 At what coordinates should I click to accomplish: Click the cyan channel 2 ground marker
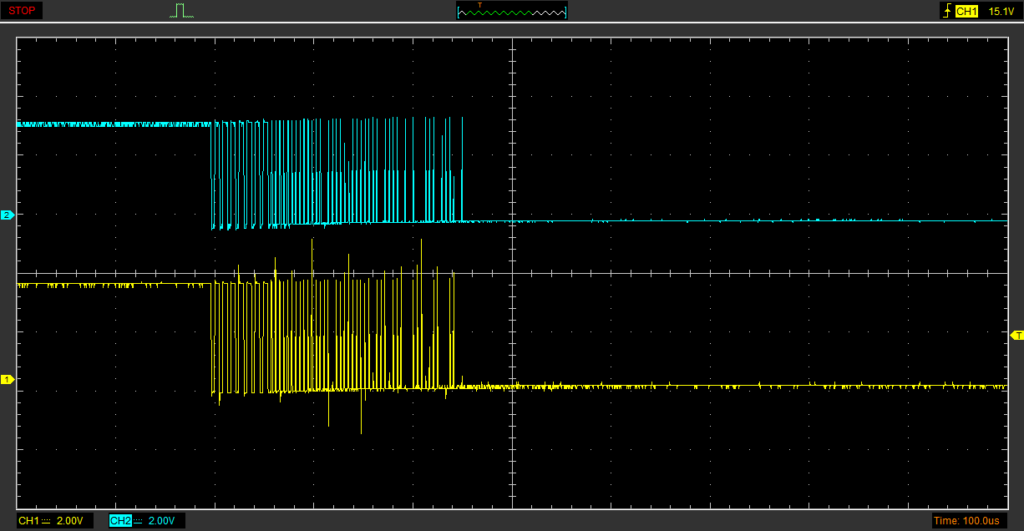pyautogui.click(x=7, y=215)
